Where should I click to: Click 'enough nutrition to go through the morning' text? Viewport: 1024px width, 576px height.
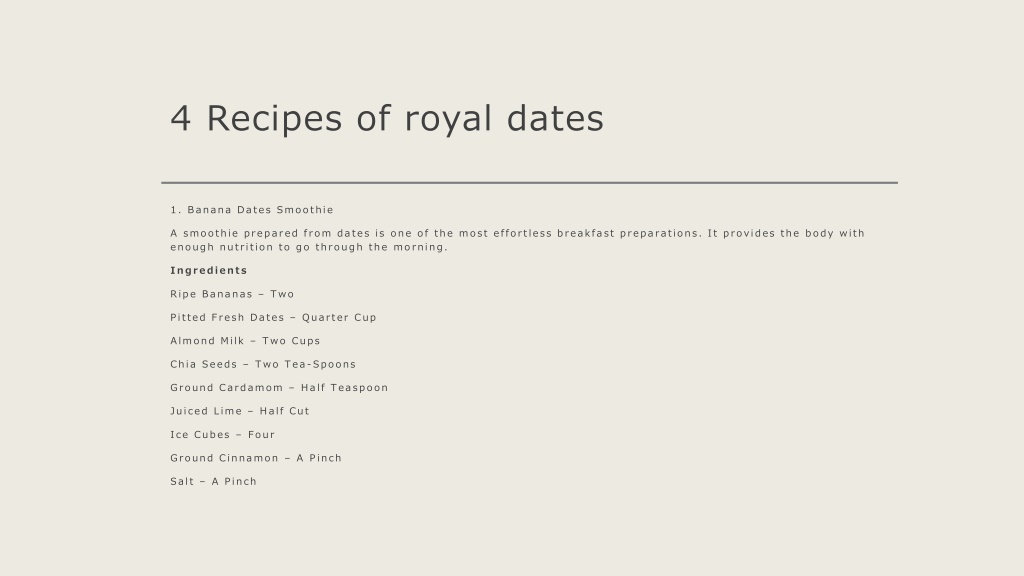coord(308,247)
